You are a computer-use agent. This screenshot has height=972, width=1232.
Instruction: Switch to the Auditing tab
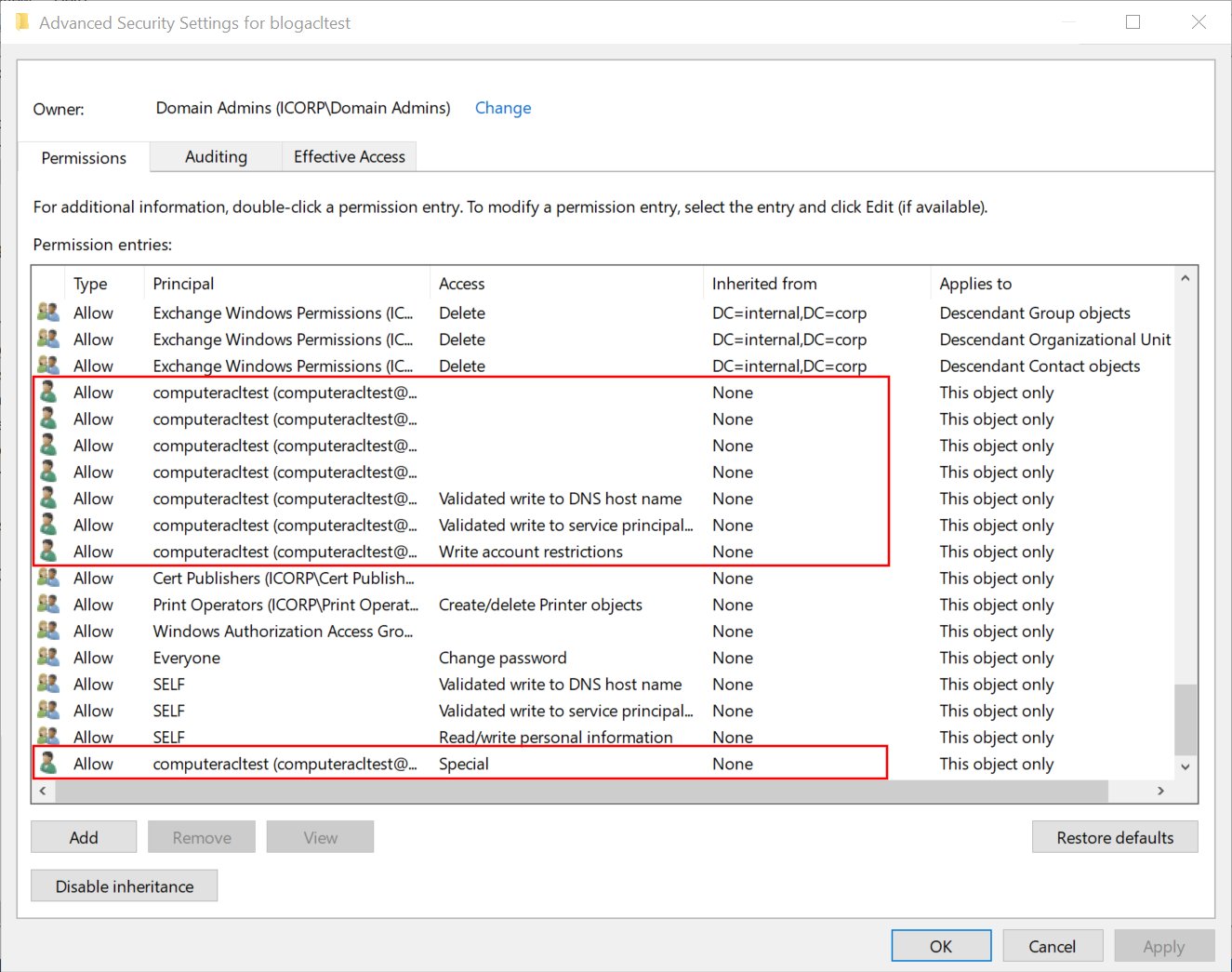215,156
